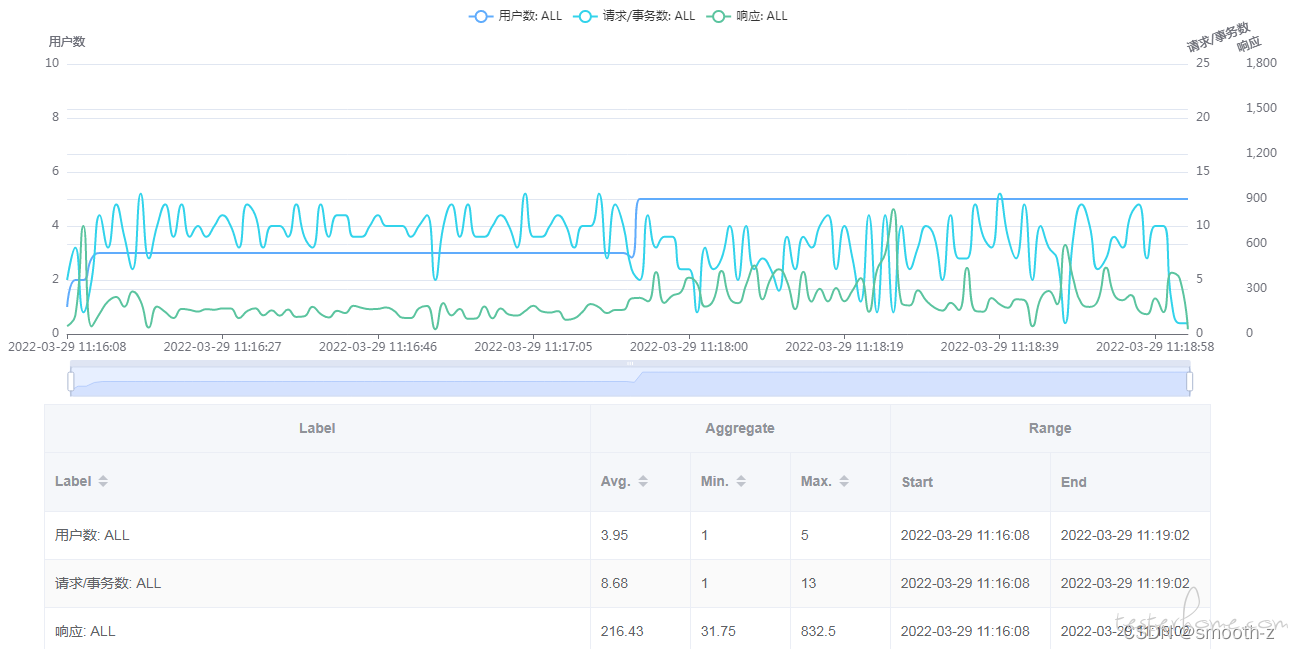
Task: Click the End time in the 请求/事务数 row
Action: [x=1125, y=583]
